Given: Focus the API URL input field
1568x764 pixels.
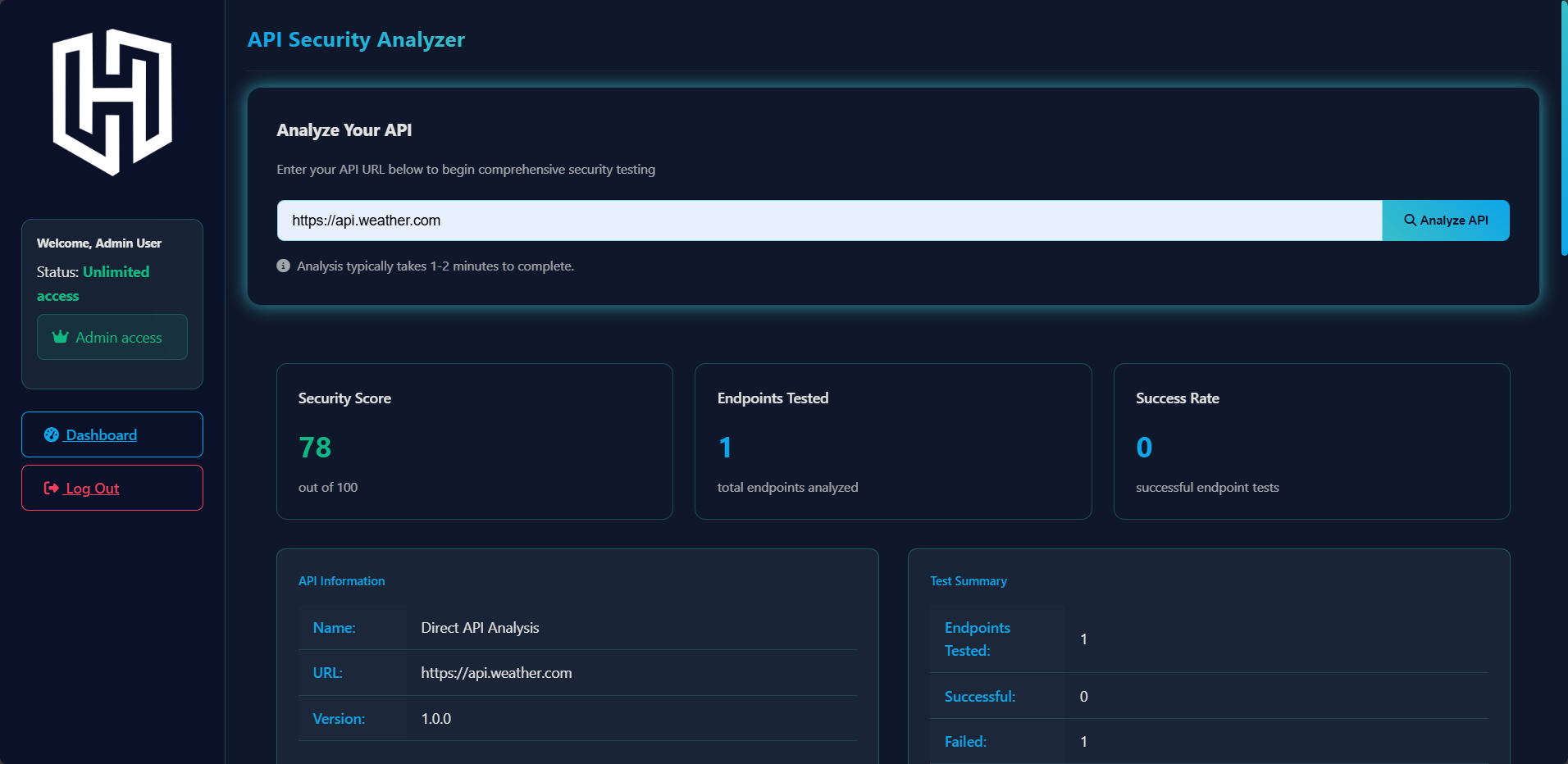Looking at the screenshot, I should 829,221.
